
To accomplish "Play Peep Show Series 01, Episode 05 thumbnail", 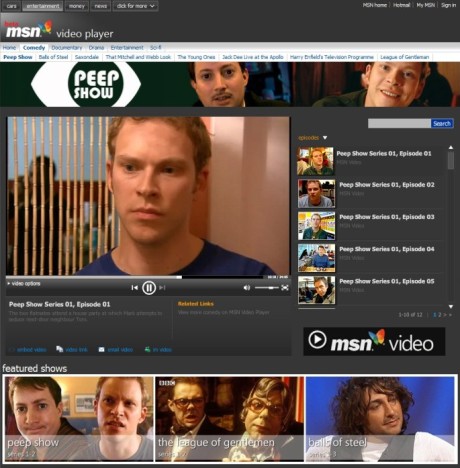I will pyautogui.click(x=316, y=290).
